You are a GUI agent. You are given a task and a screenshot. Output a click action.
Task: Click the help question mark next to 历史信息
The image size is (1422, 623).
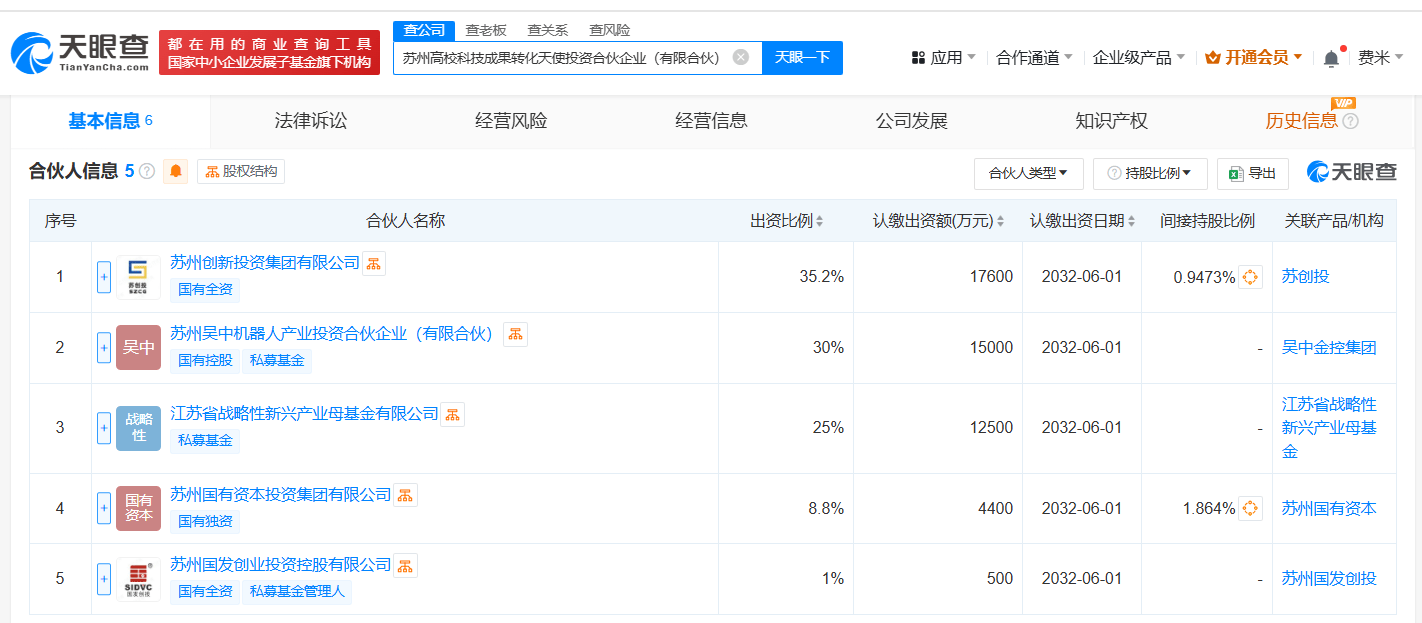pos(1350,121)
